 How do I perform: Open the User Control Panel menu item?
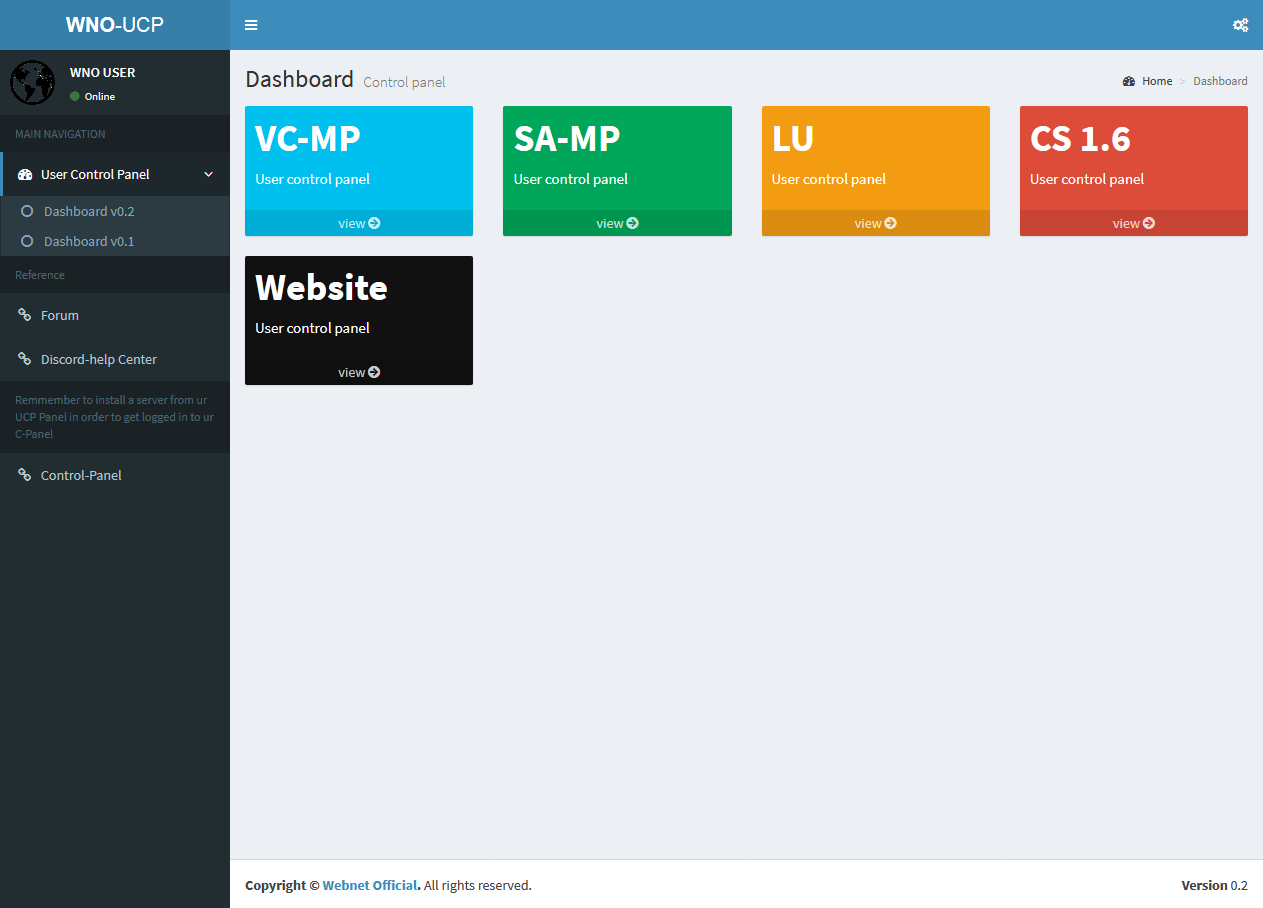pyautogui.click(x=115, y=174)
